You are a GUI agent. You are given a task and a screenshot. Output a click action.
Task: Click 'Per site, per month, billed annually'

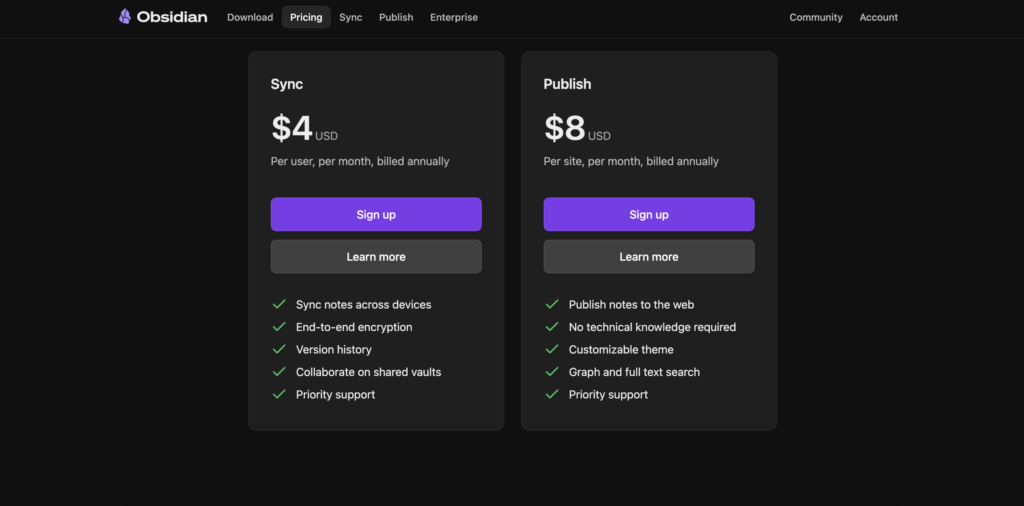(x=631, y=161)
